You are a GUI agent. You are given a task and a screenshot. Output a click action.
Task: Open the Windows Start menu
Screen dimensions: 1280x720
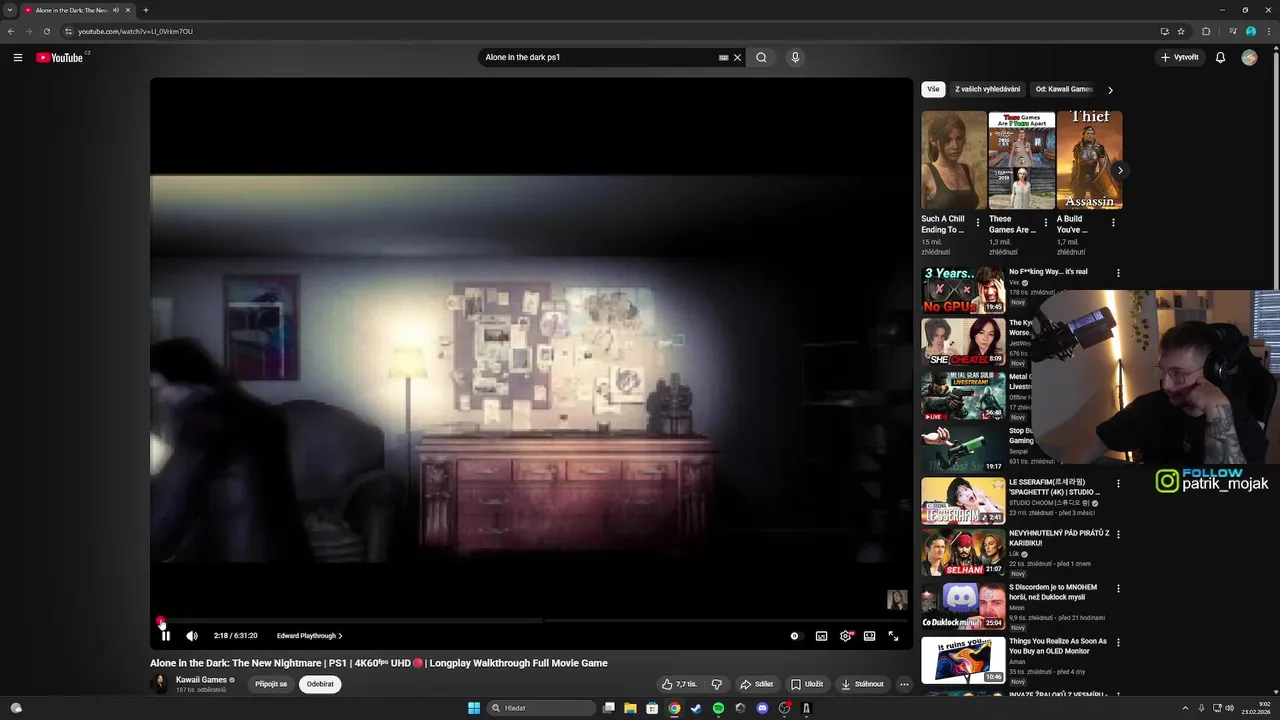[474, 708]
